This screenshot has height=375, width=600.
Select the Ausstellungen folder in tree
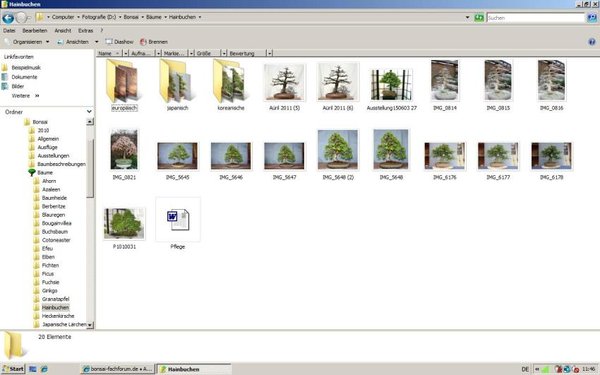[53, 156]
